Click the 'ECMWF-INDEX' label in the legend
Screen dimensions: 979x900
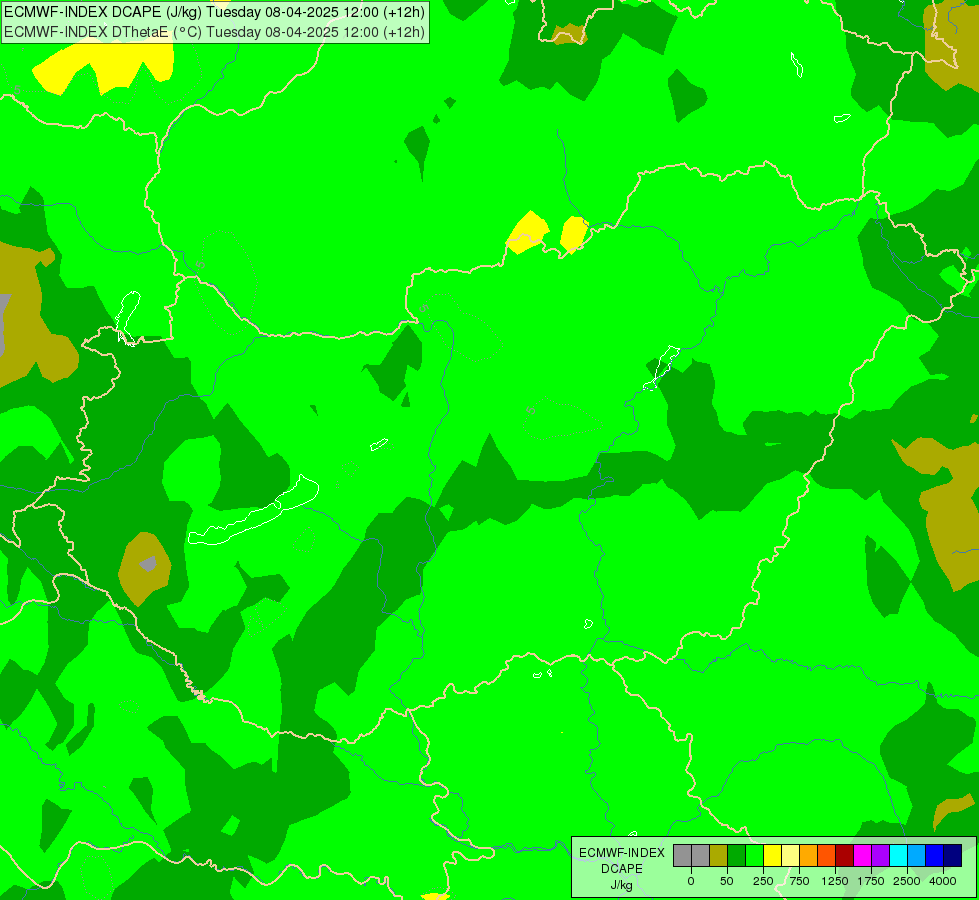coord(621,853)
